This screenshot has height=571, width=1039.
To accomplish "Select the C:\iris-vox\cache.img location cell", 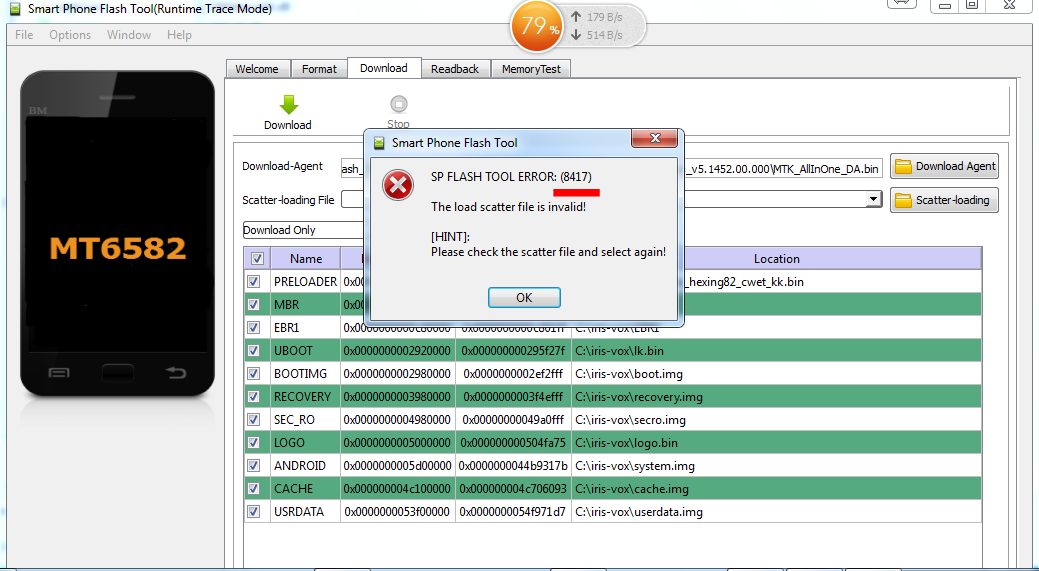I will click(x=777, y=489).
